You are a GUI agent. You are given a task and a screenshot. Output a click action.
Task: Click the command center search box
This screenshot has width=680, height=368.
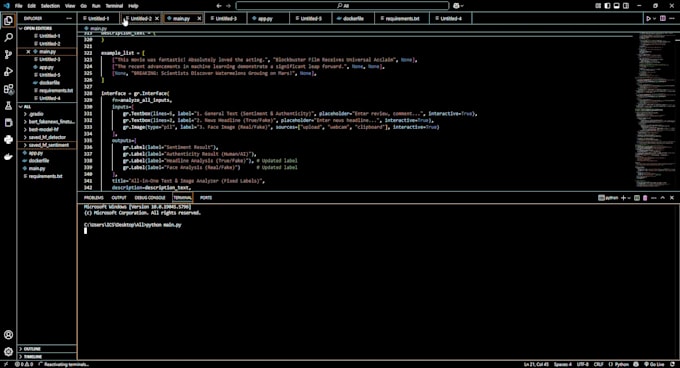pyautogui.click(x=342, y=6)
